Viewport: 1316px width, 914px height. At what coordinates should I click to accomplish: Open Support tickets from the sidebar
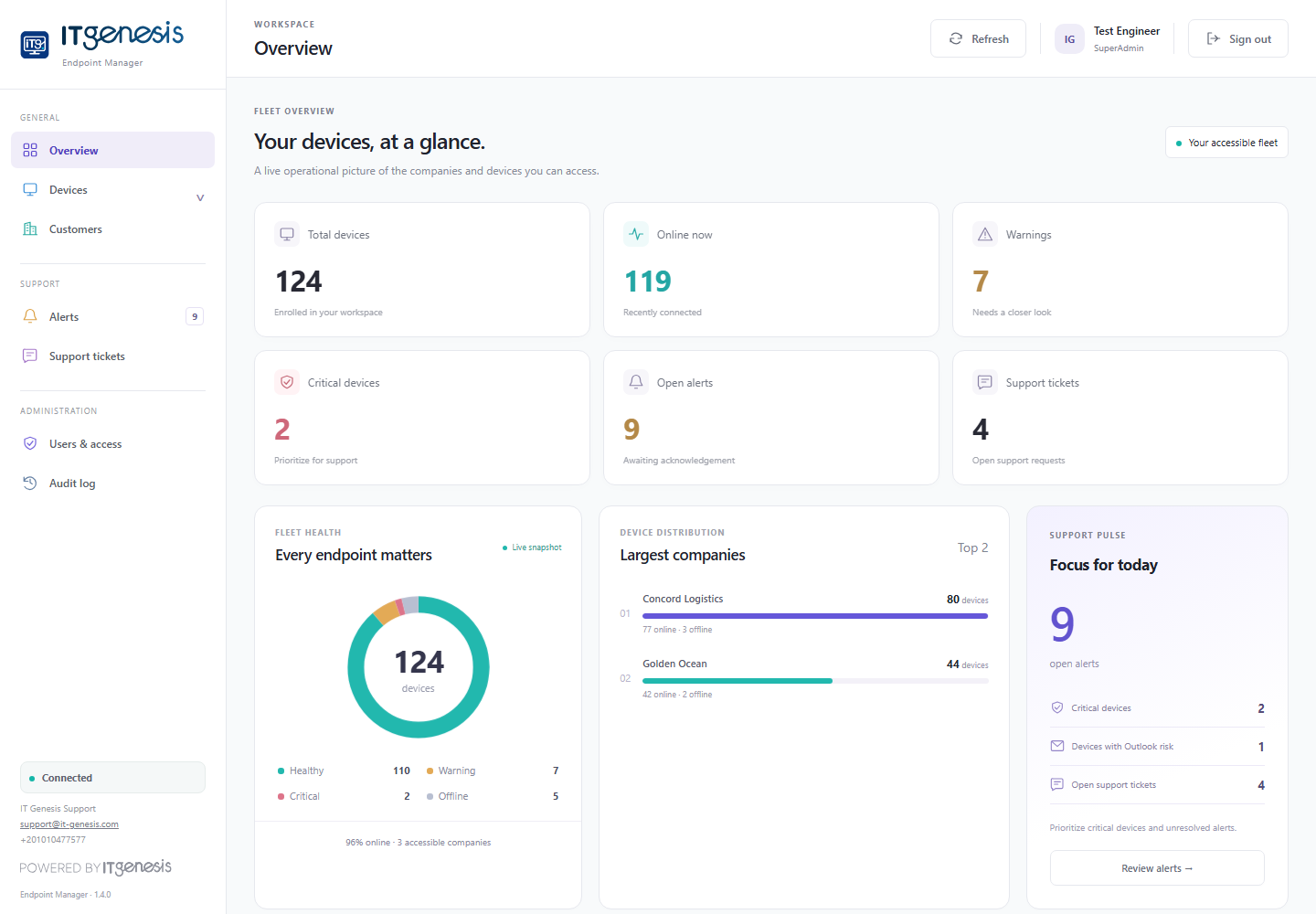[112, 356]
